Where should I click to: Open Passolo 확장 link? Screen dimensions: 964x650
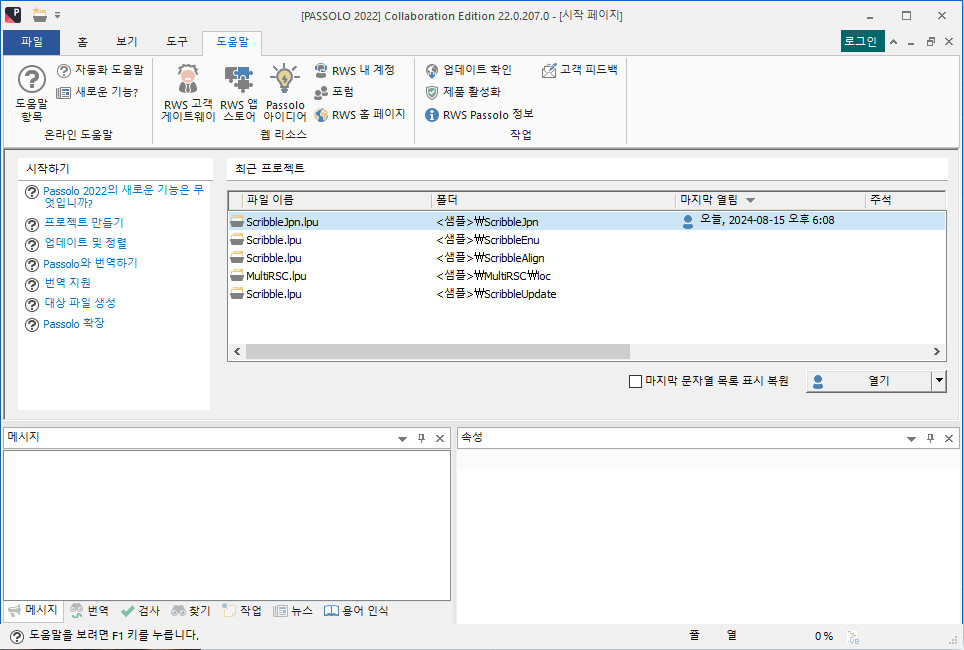point(74,323)
